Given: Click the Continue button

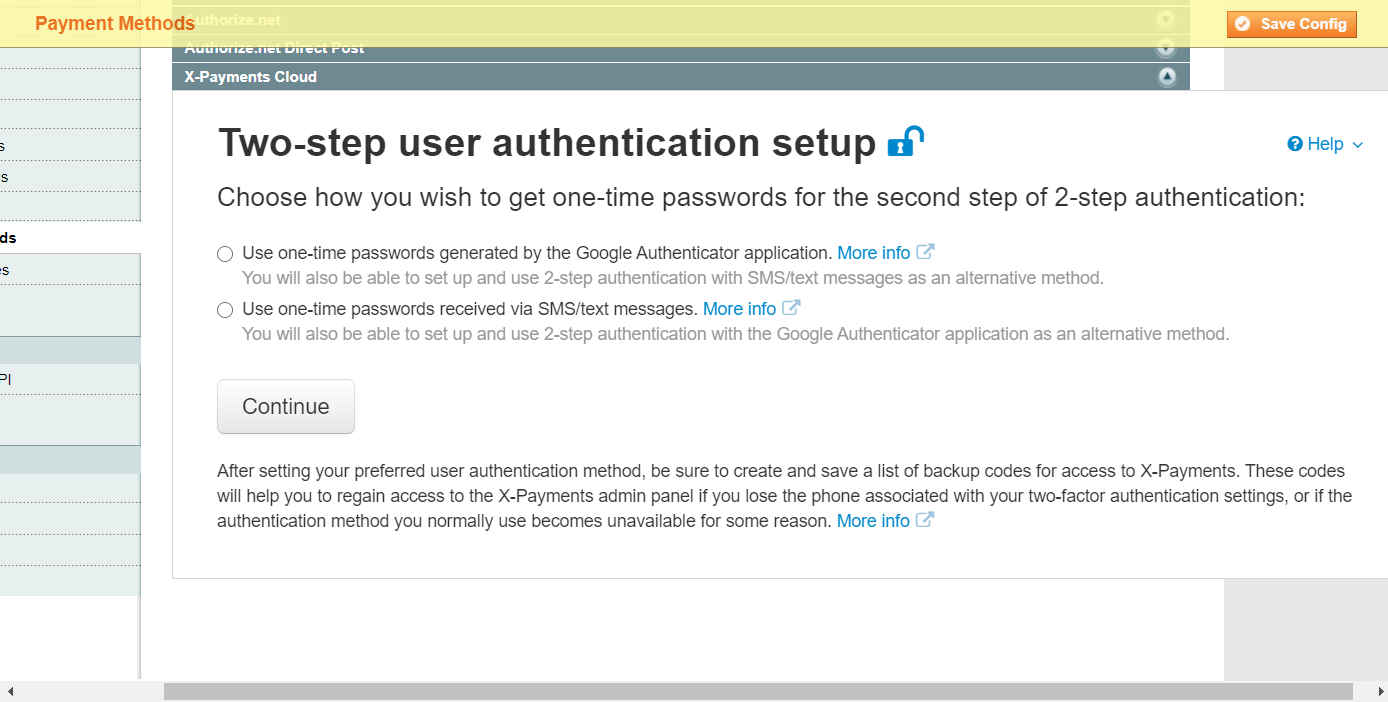Looking at the screenshot, I should pyautogui.click(x=286, y=406).
